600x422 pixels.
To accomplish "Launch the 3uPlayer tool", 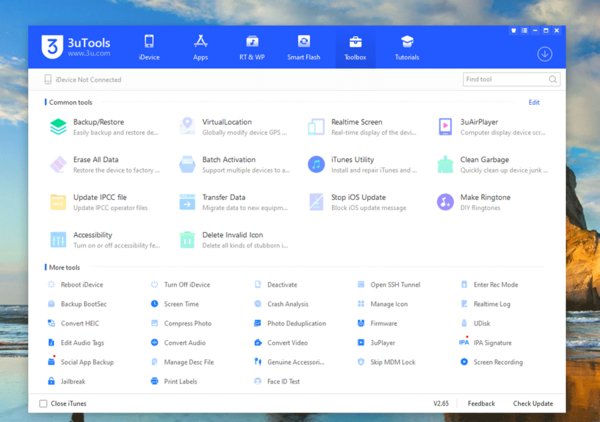I will pos(376,342).
